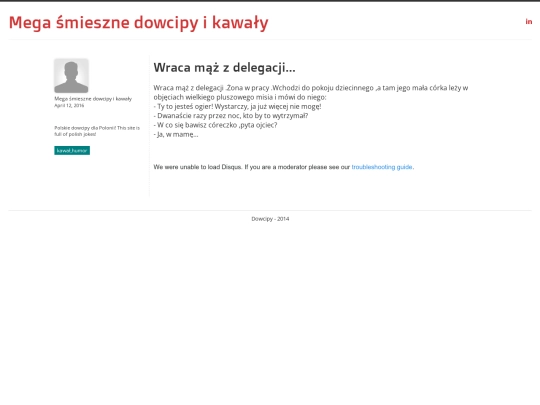
Task: Follow the troubleshooting guide link
Action: 382,167
